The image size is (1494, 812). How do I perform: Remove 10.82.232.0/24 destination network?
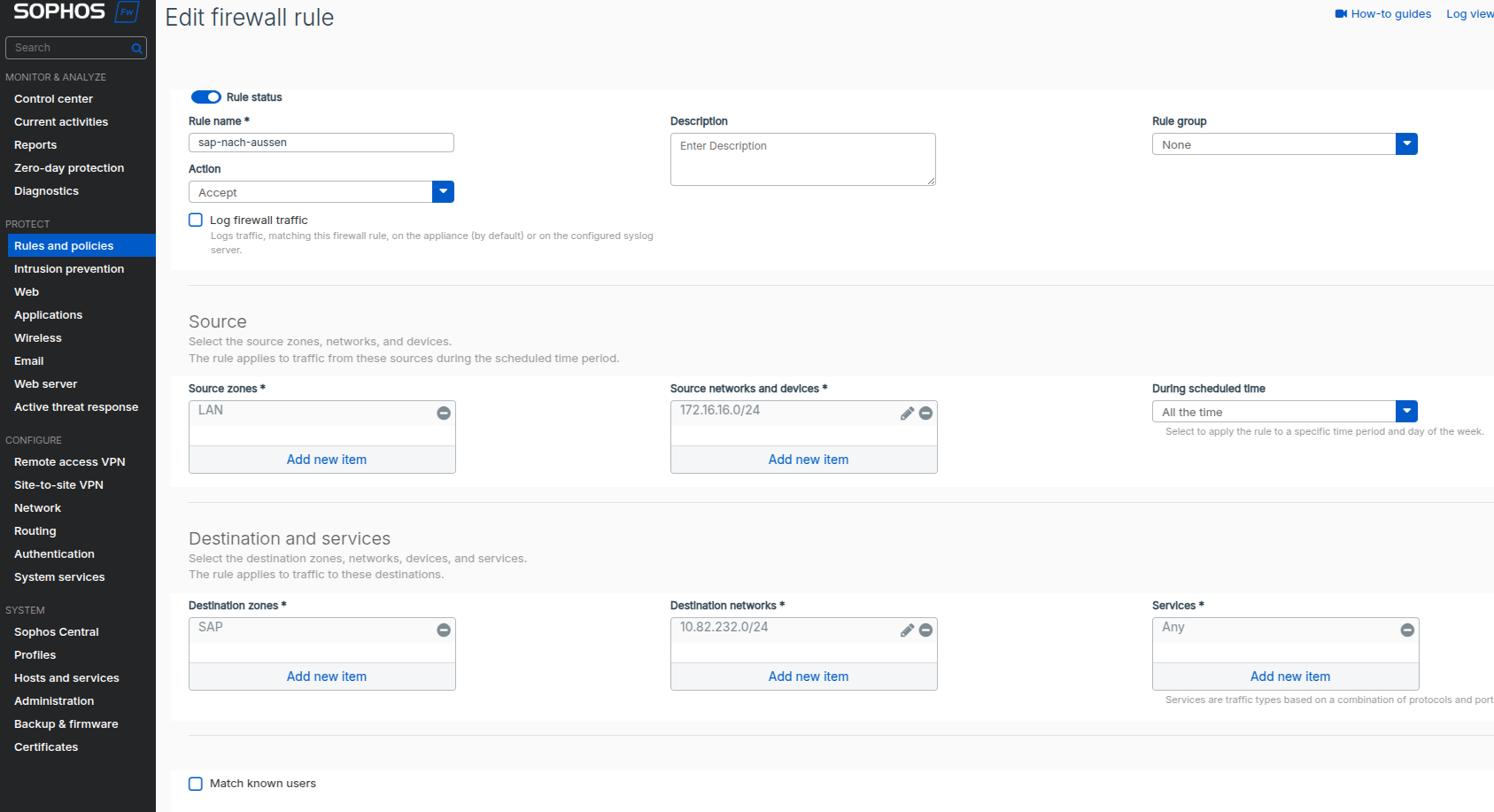(925, 630)
